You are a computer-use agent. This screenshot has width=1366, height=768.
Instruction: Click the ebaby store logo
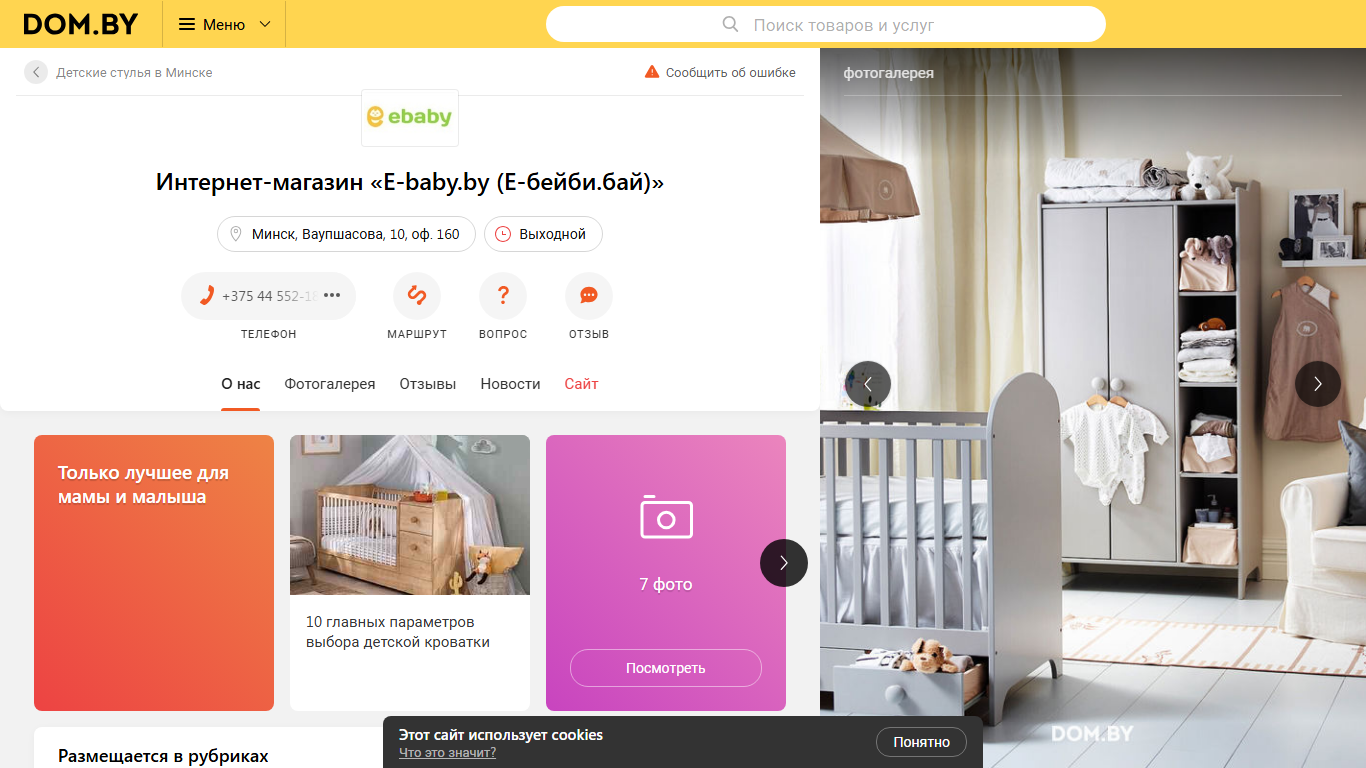coord(410,117)
